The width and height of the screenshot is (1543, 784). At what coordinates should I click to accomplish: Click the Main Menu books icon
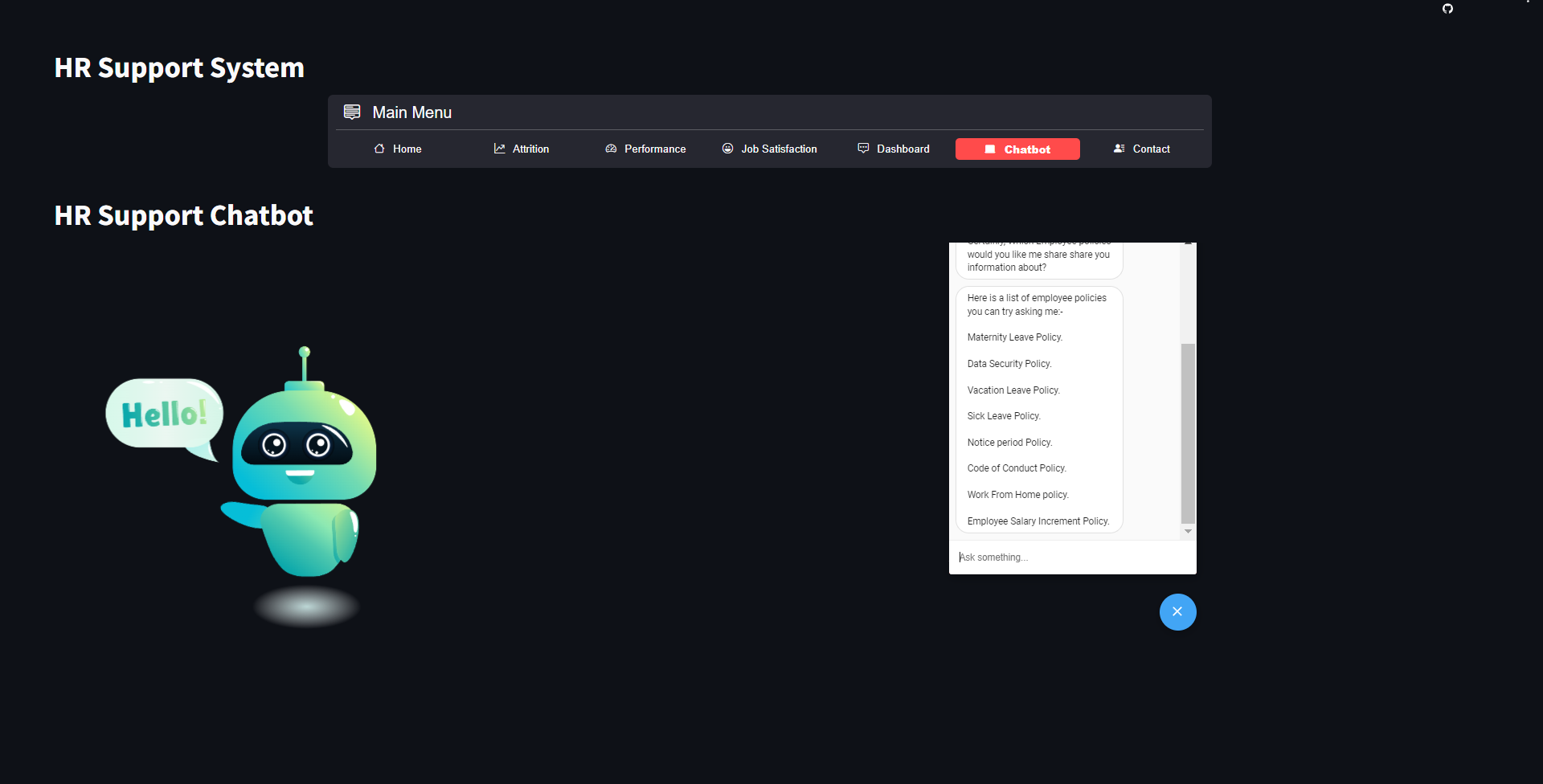coord(352,112)
